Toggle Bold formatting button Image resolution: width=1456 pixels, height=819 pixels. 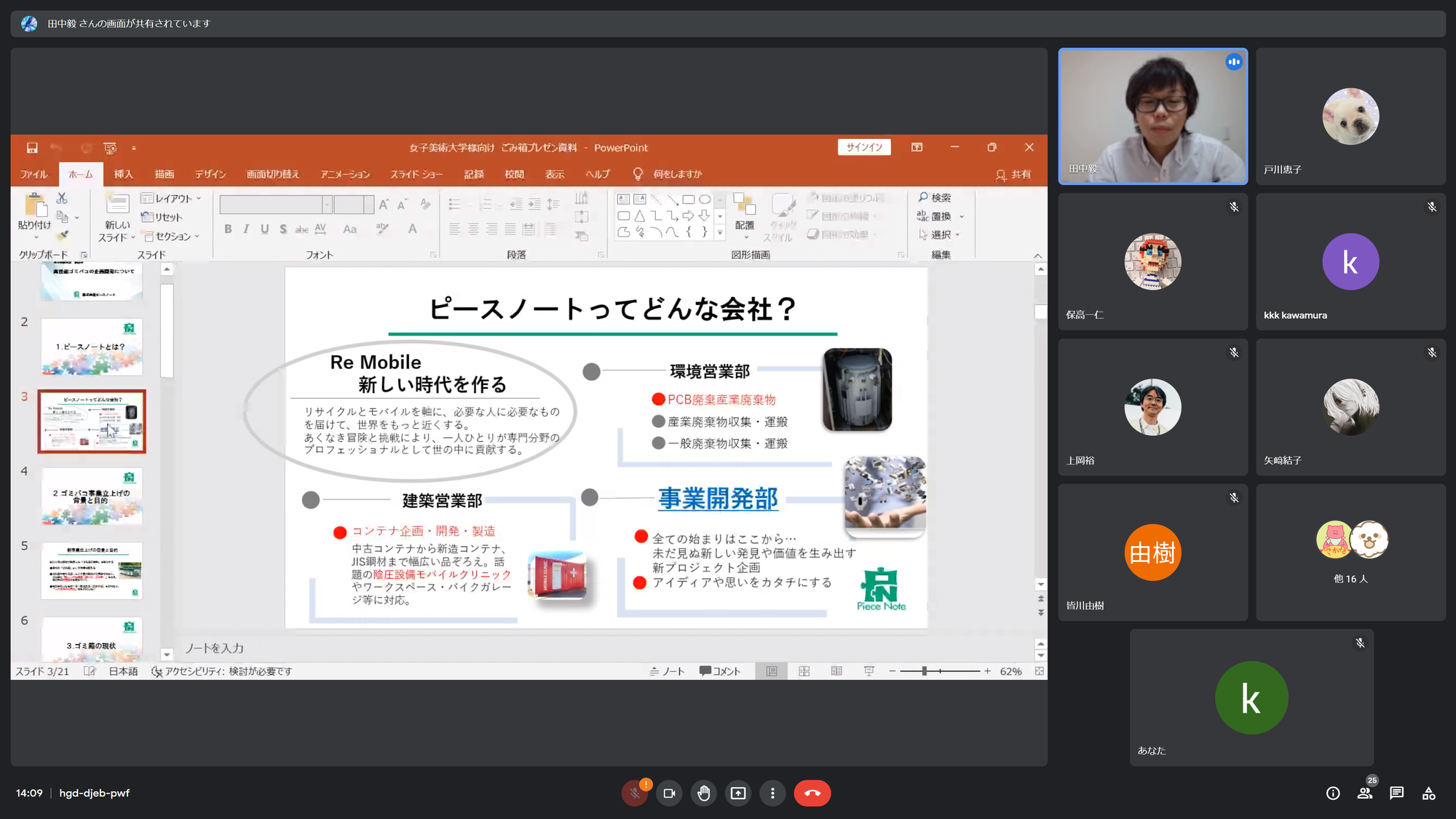228,229
